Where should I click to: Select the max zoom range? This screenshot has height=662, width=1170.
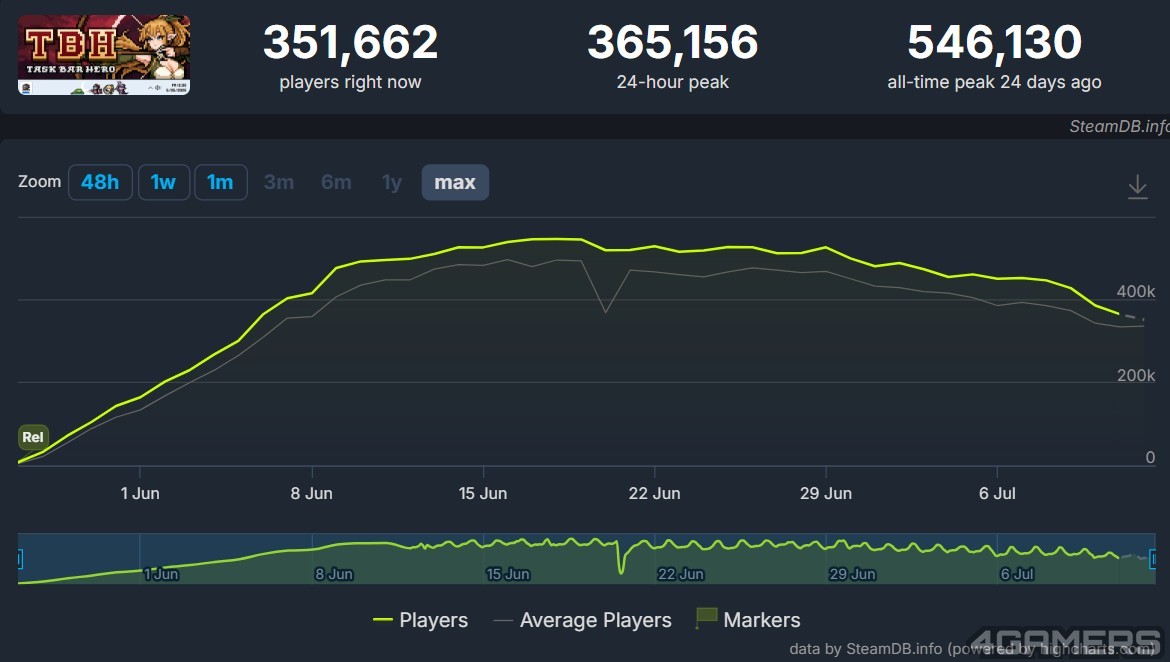pyautogui.click(x=455, y=182)
